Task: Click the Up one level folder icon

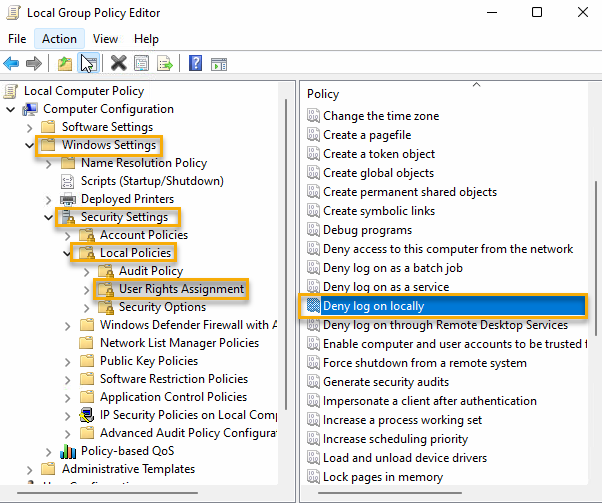Action: [65, 63]
